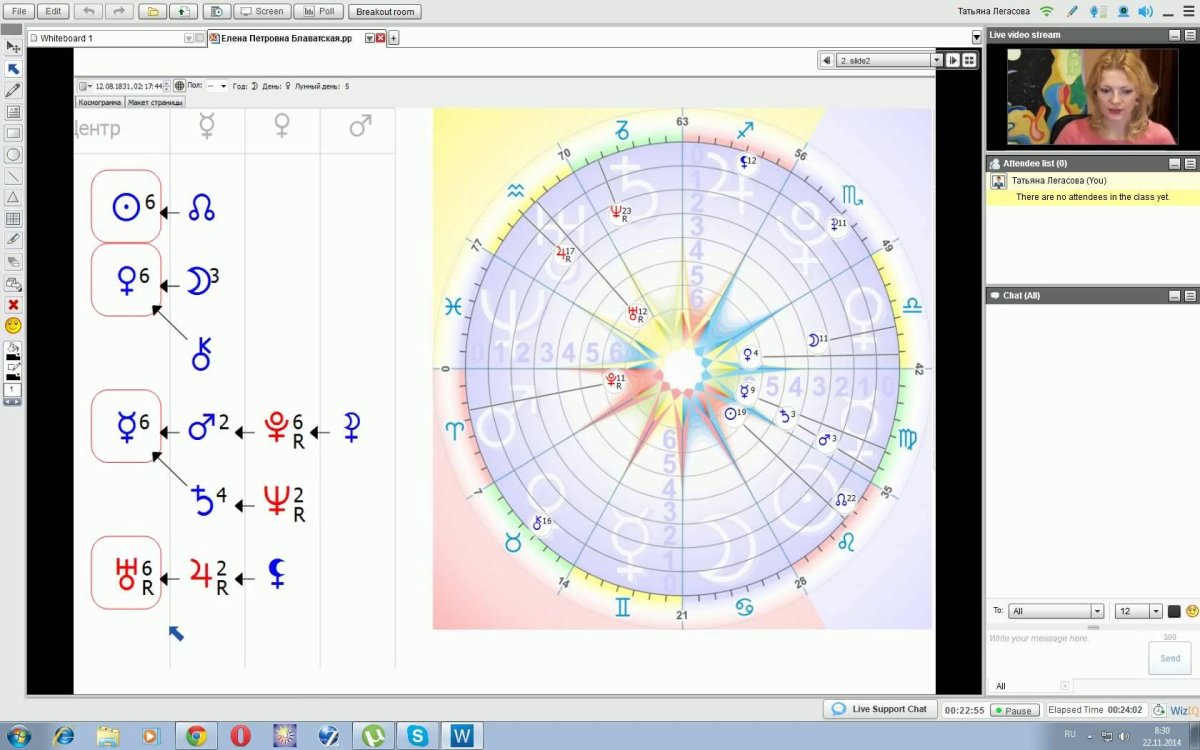Open the File menu
Image resolution: width=1200 pixels, height=750 pixels.
click(18, 11)
